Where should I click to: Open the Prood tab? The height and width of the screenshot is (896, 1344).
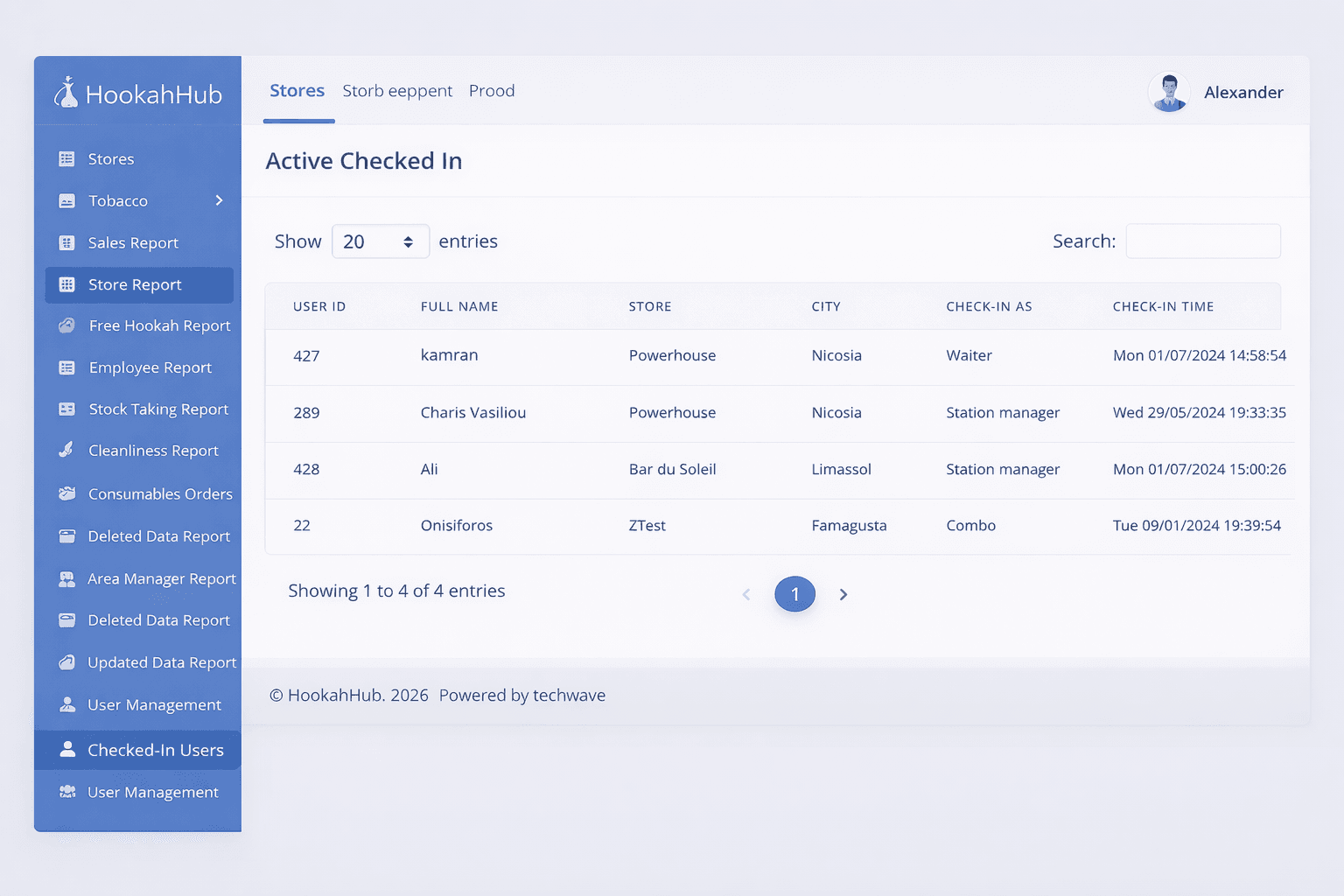click(x=492, y=91)
